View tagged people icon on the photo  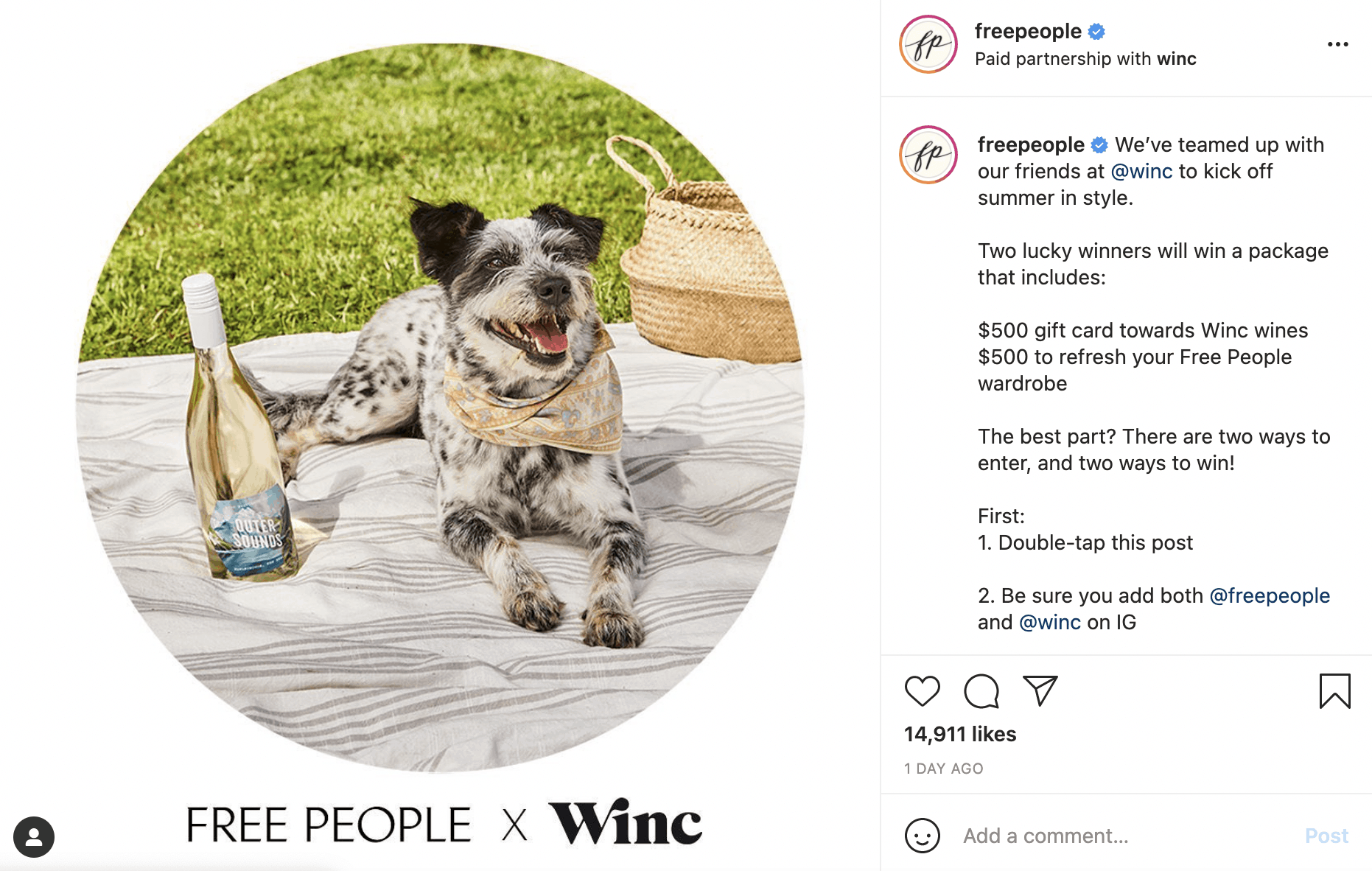click(34, 837)
